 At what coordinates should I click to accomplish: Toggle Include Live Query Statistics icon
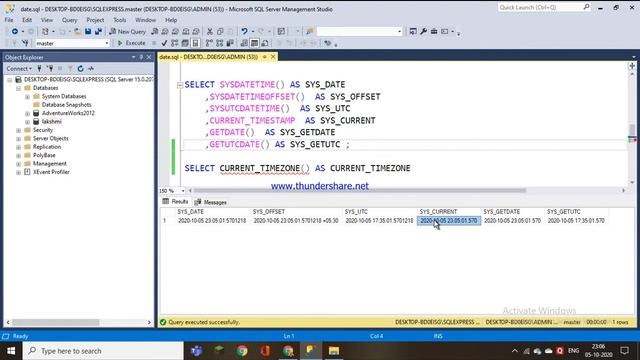pos(220,43)
